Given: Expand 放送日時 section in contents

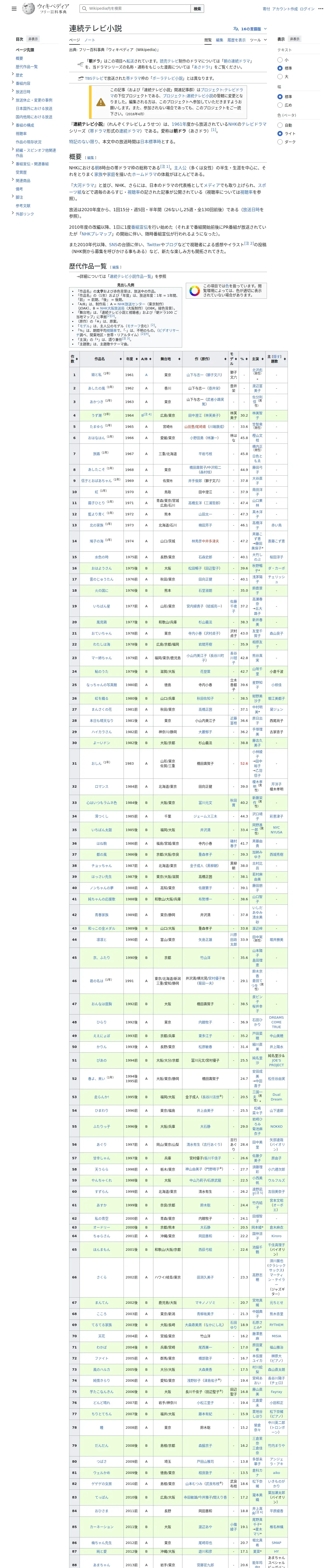Looking at the screenshot, I should [13, 91].
